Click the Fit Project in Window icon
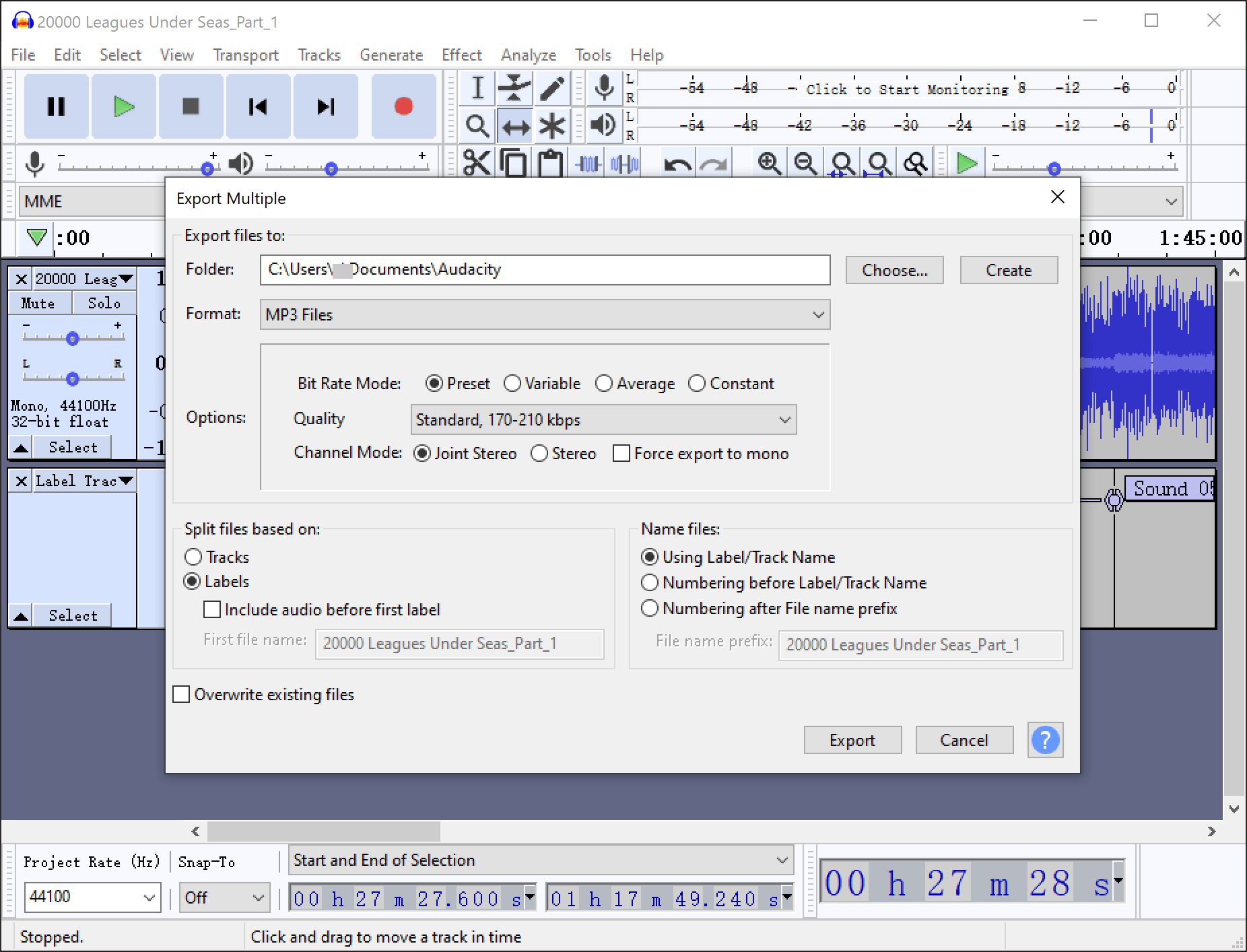The image size is (1247, 952). click(x=879, y=162)
